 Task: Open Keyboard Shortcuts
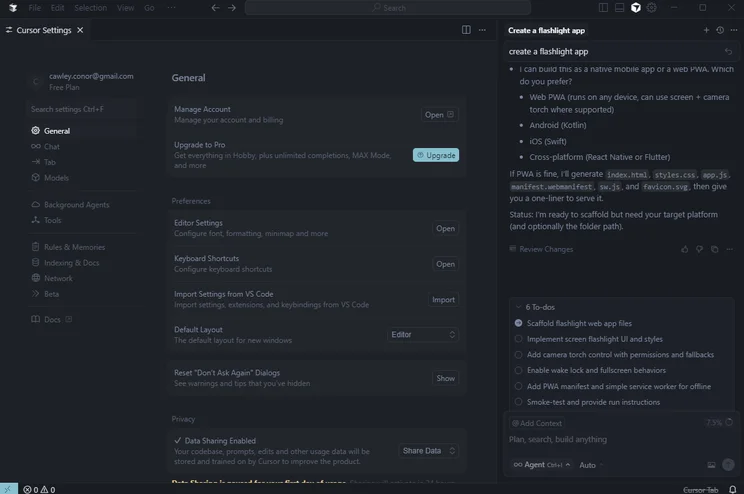click(x=445, y=264)
